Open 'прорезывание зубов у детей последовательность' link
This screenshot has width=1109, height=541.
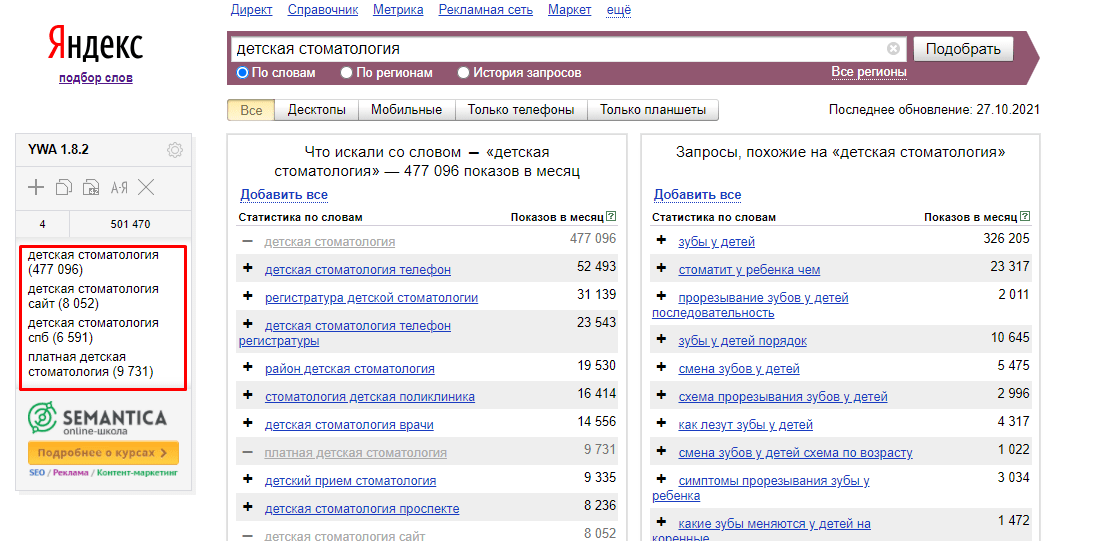click(x=750, y=305)
